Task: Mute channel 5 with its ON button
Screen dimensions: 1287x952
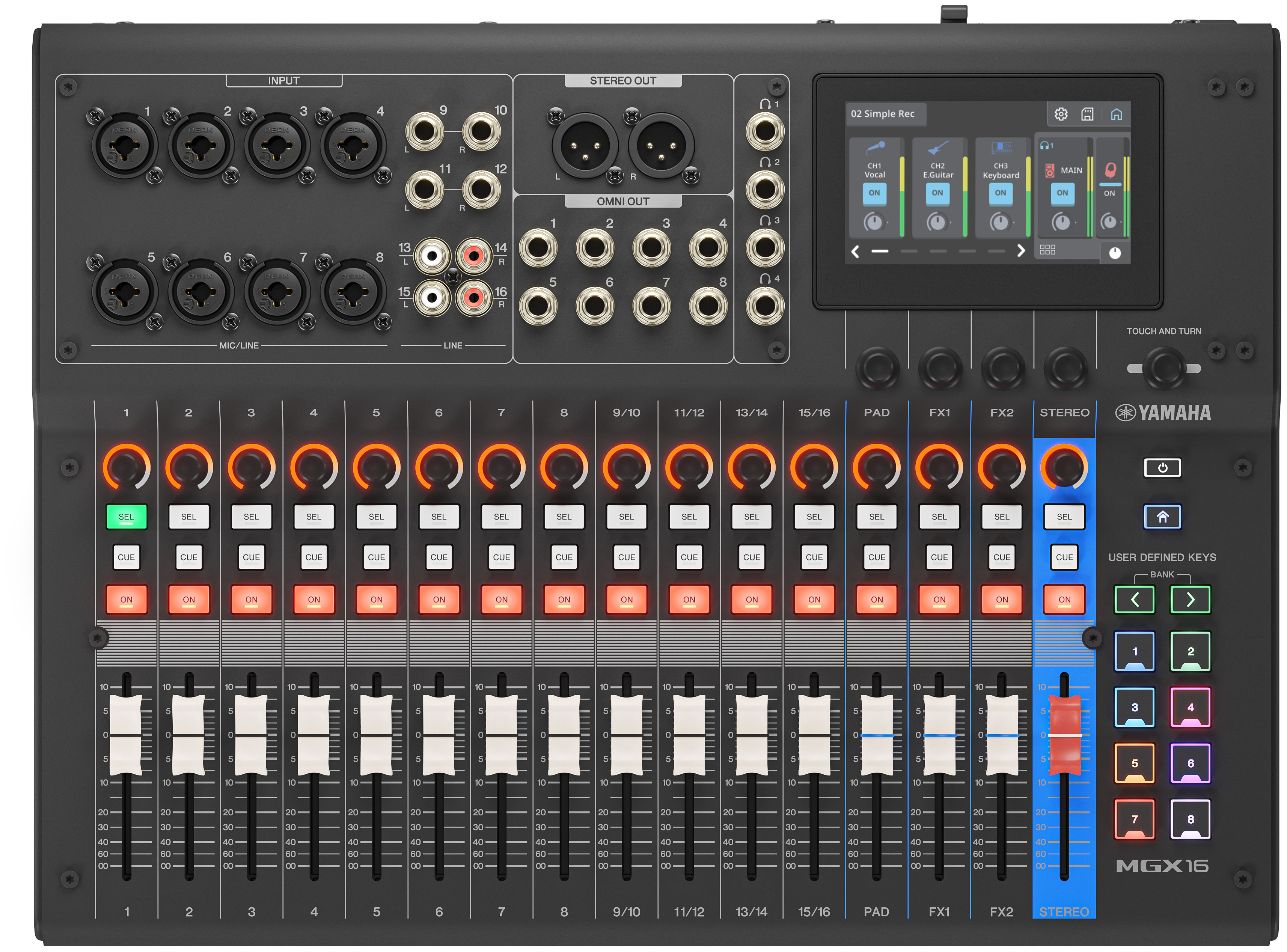Action: coord(376,600)
